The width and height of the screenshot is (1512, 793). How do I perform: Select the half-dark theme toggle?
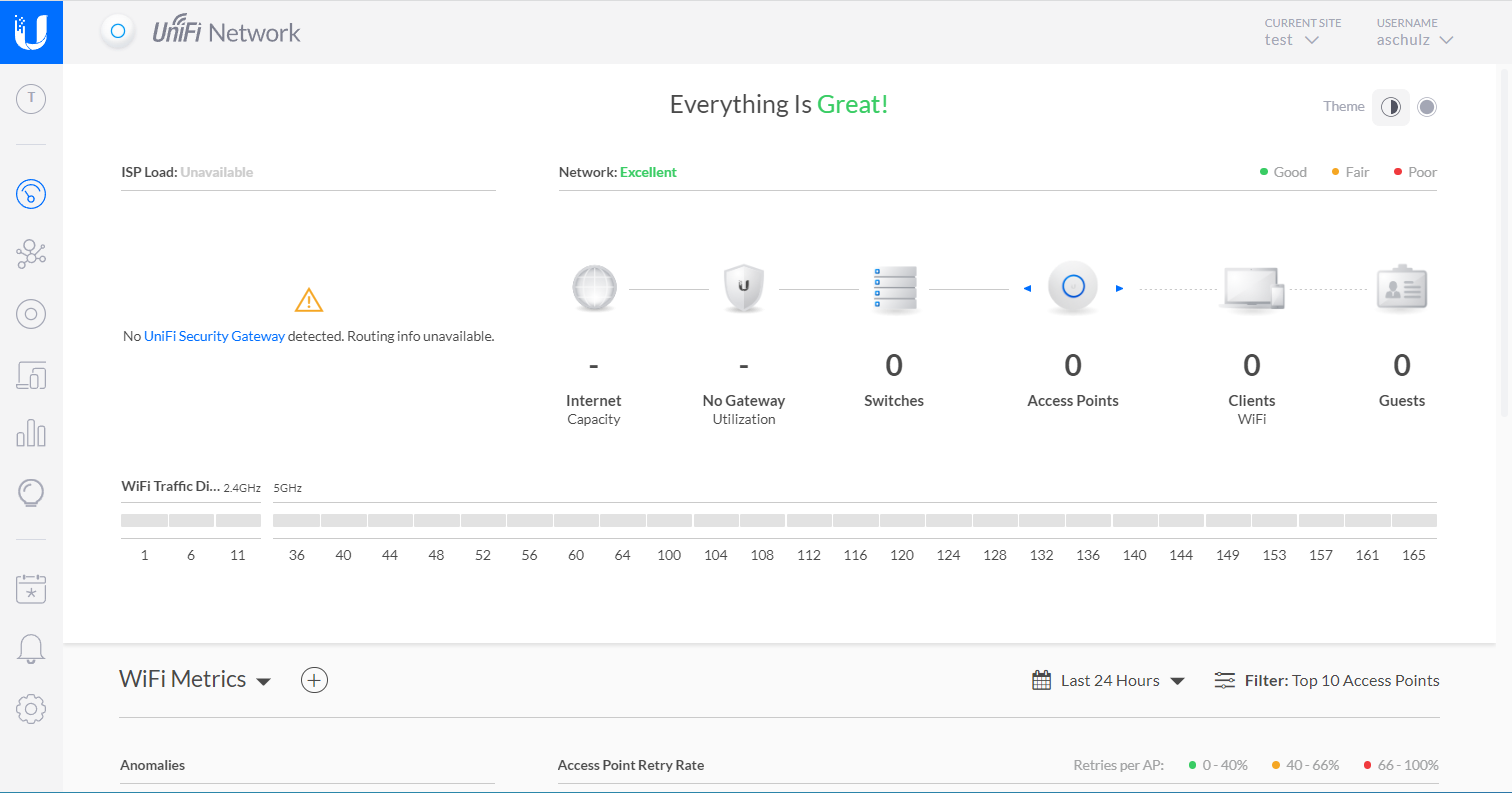coord(1391,107)
